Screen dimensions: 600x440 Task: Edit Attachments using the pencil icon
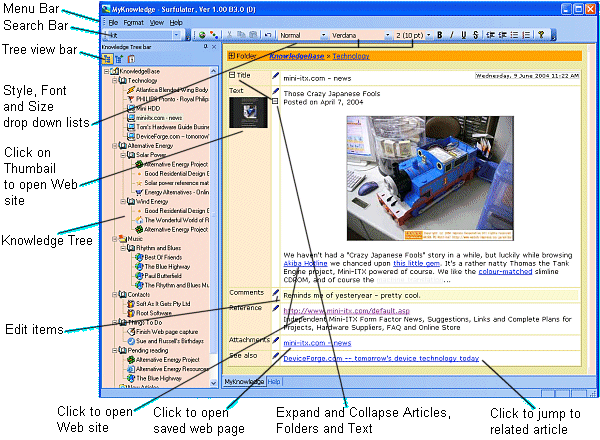276,340
